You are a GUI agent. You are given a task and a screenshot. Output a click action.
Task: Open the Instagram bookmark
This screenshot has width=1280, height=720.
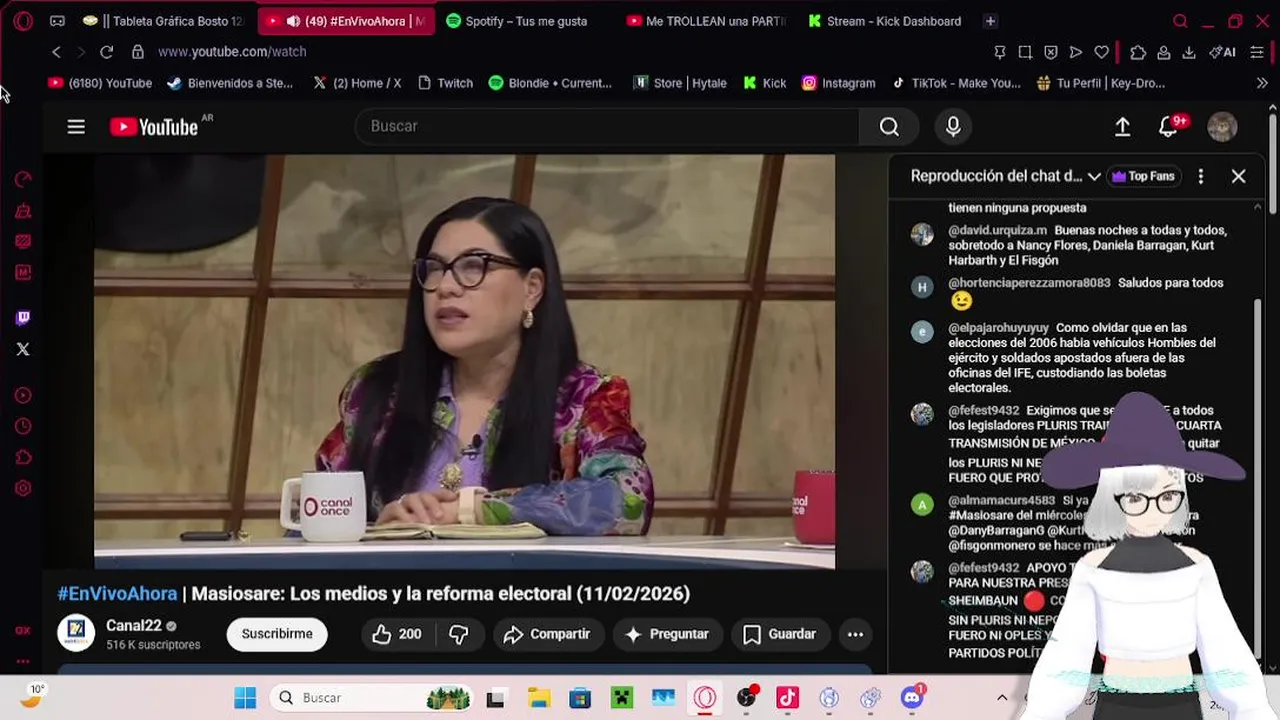pyautogui.click(x=838, y=83)
